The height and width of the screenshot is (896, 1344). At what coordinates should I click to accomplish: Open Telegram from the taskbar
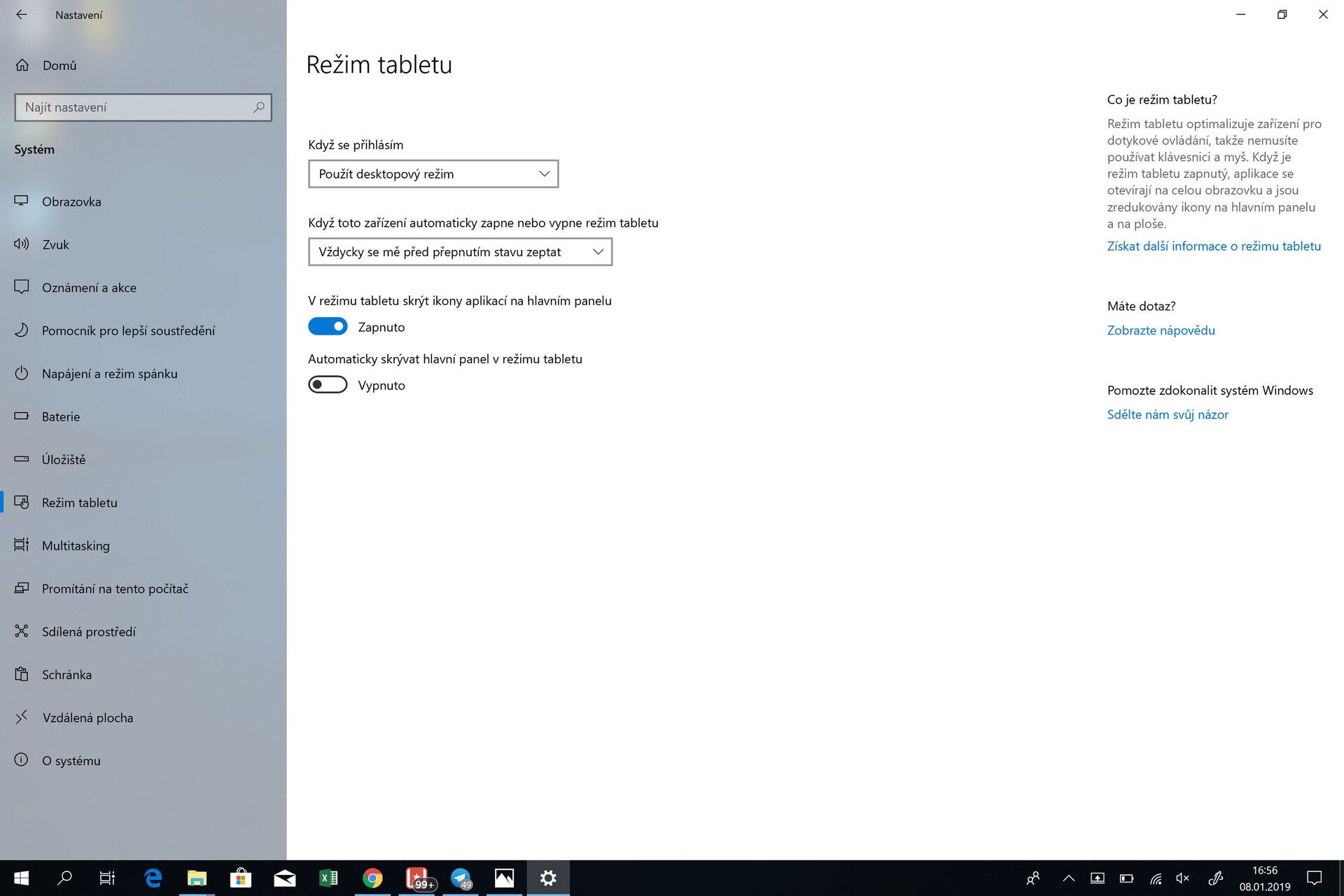461,878
